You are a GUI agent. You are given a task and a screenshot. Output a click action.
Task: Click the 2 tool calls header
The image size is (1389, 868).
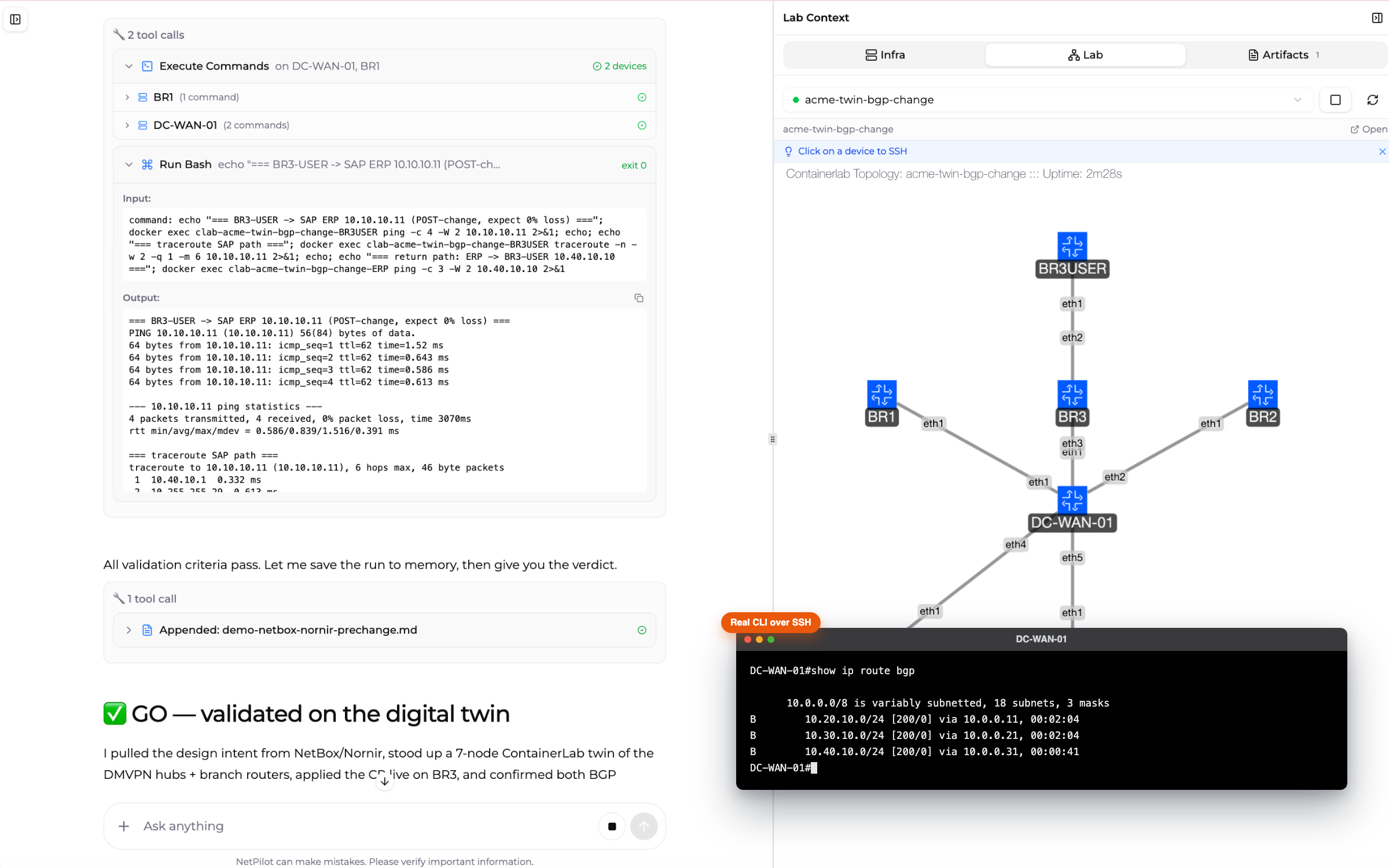tap(149, 35)
